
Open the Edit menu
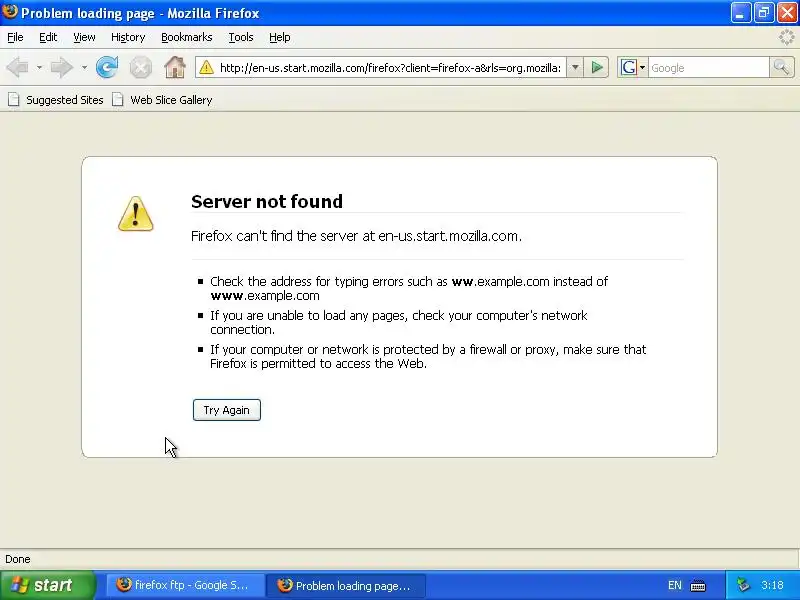pyautogui.click(x=48, y=37)
